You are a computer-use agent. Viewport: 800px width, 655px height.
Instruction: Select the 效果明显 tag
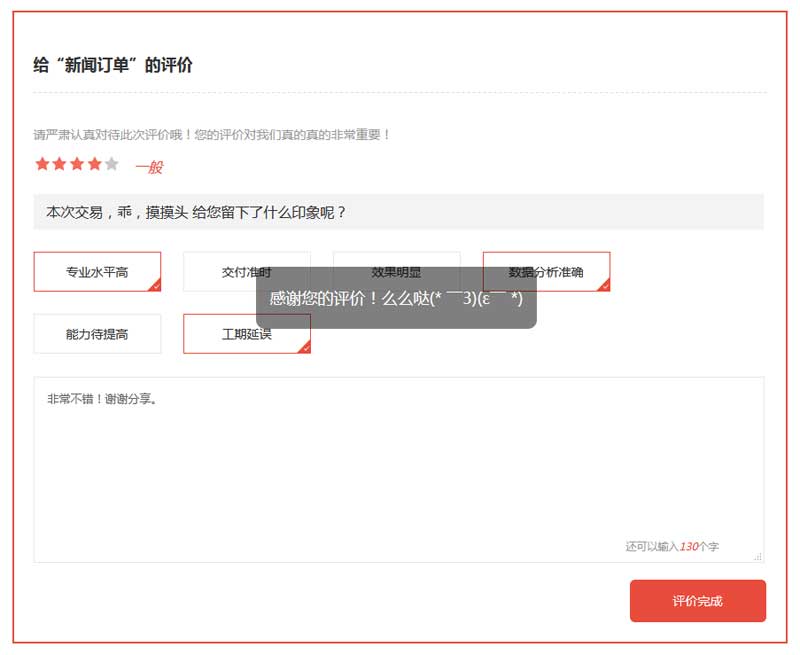[396, 272]
